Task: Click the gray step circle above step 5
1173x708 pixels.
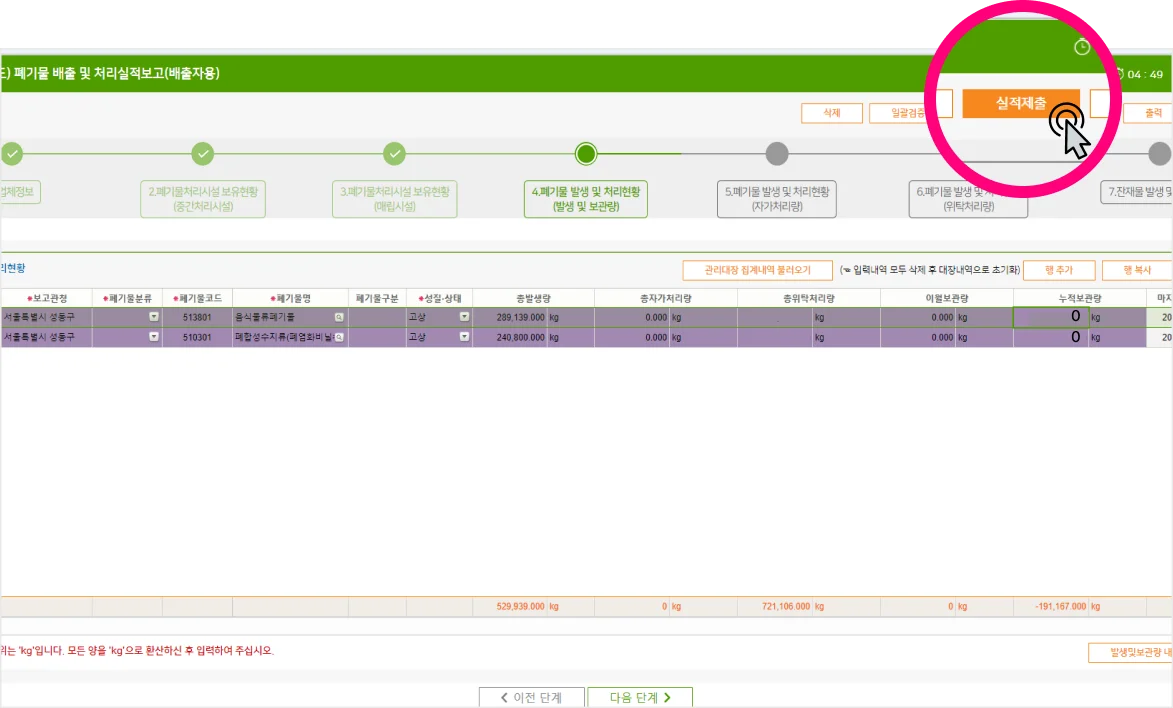Action: coord(777,154)
